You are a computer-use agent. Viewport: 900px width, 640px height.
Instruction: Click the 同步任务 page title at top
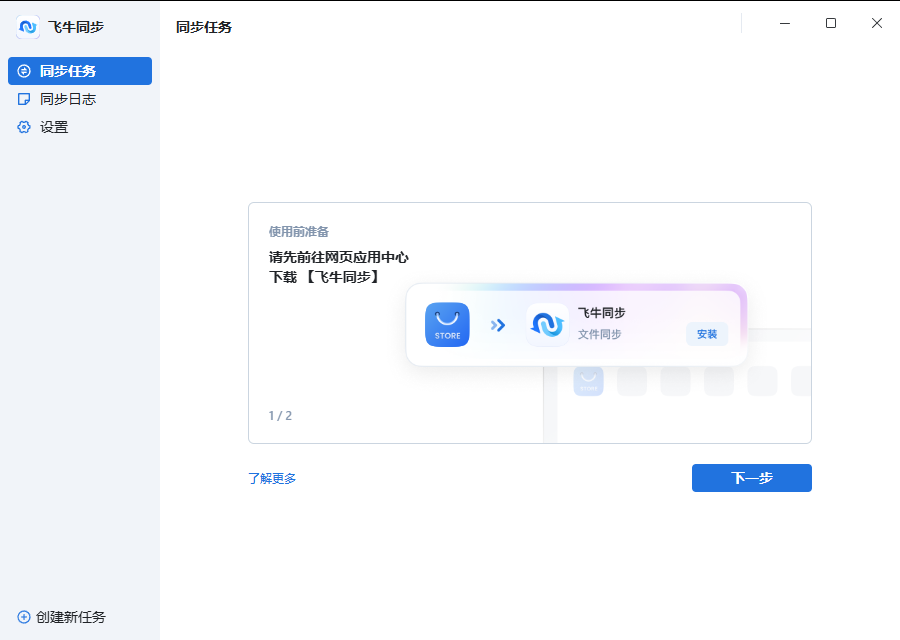pos(204,27)
